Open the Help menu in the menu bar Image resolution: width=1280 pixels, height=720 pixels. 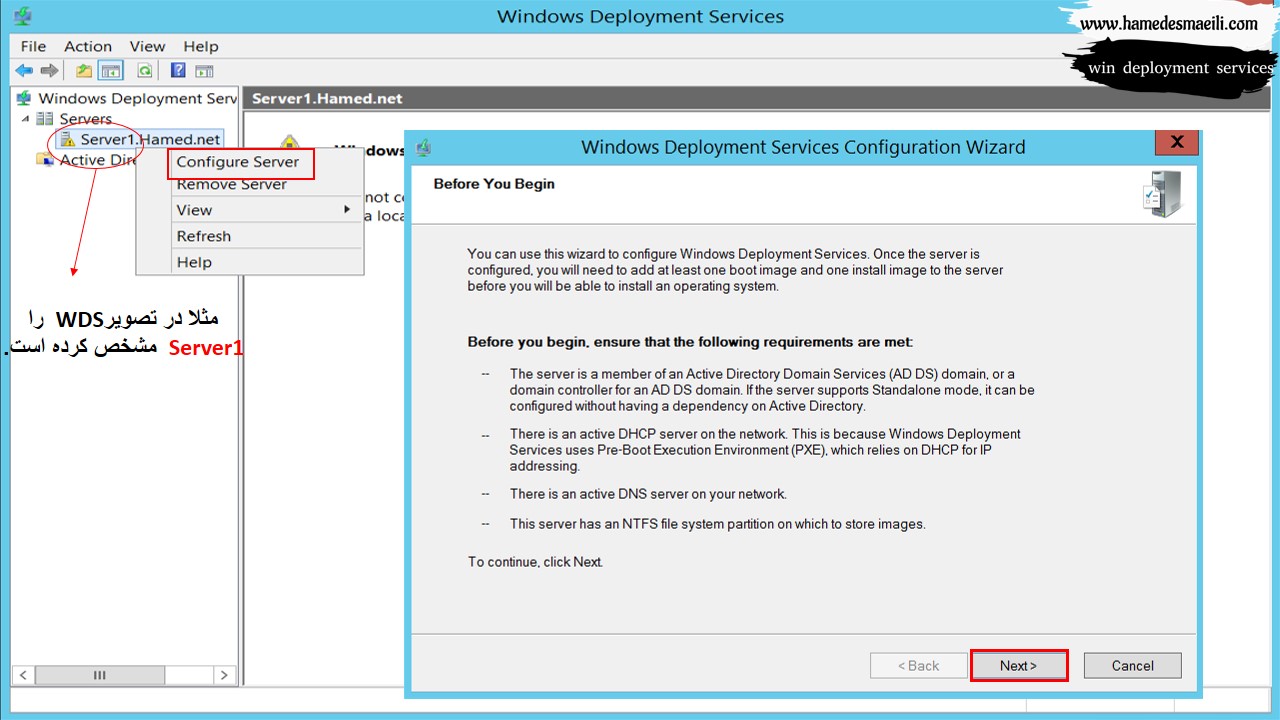pos(200,46)
